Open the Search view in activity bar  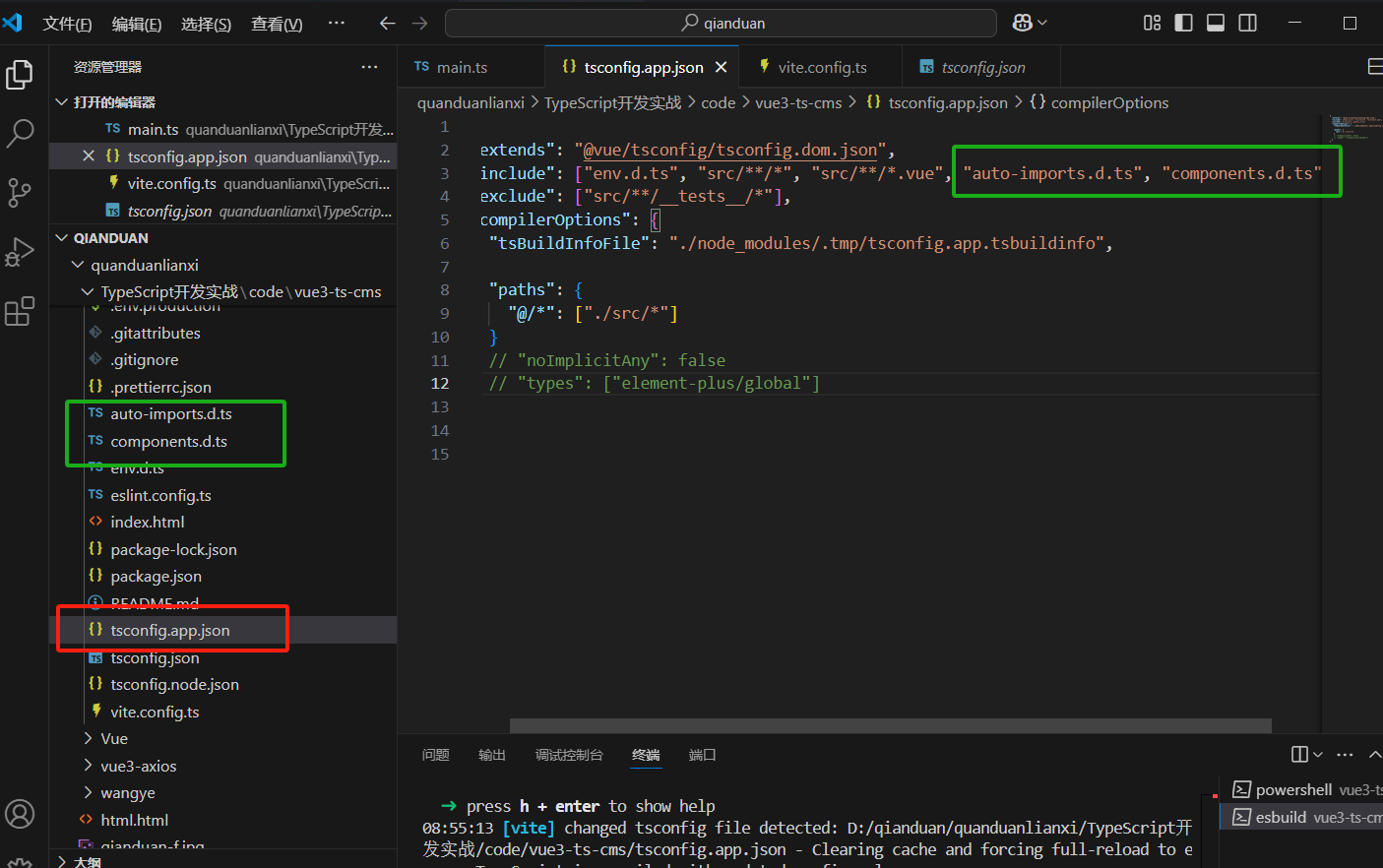tap(20, 133)
